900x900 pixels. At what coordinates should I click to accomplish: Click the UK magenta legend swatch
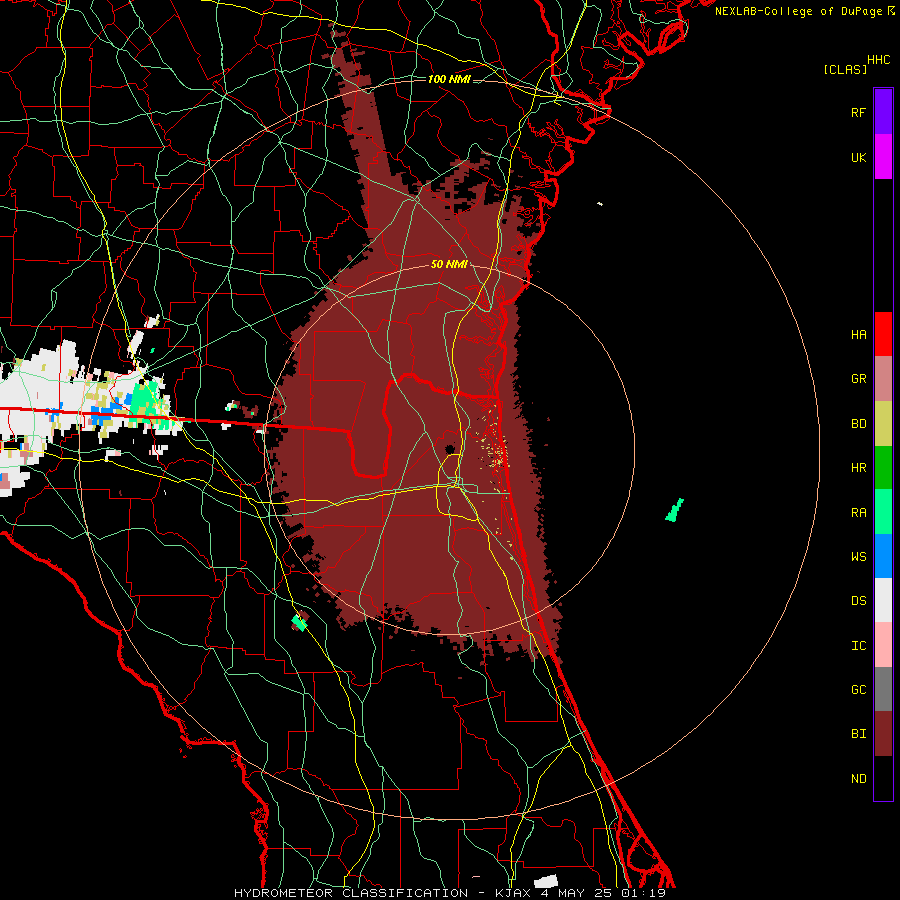[x=883, y=157]
